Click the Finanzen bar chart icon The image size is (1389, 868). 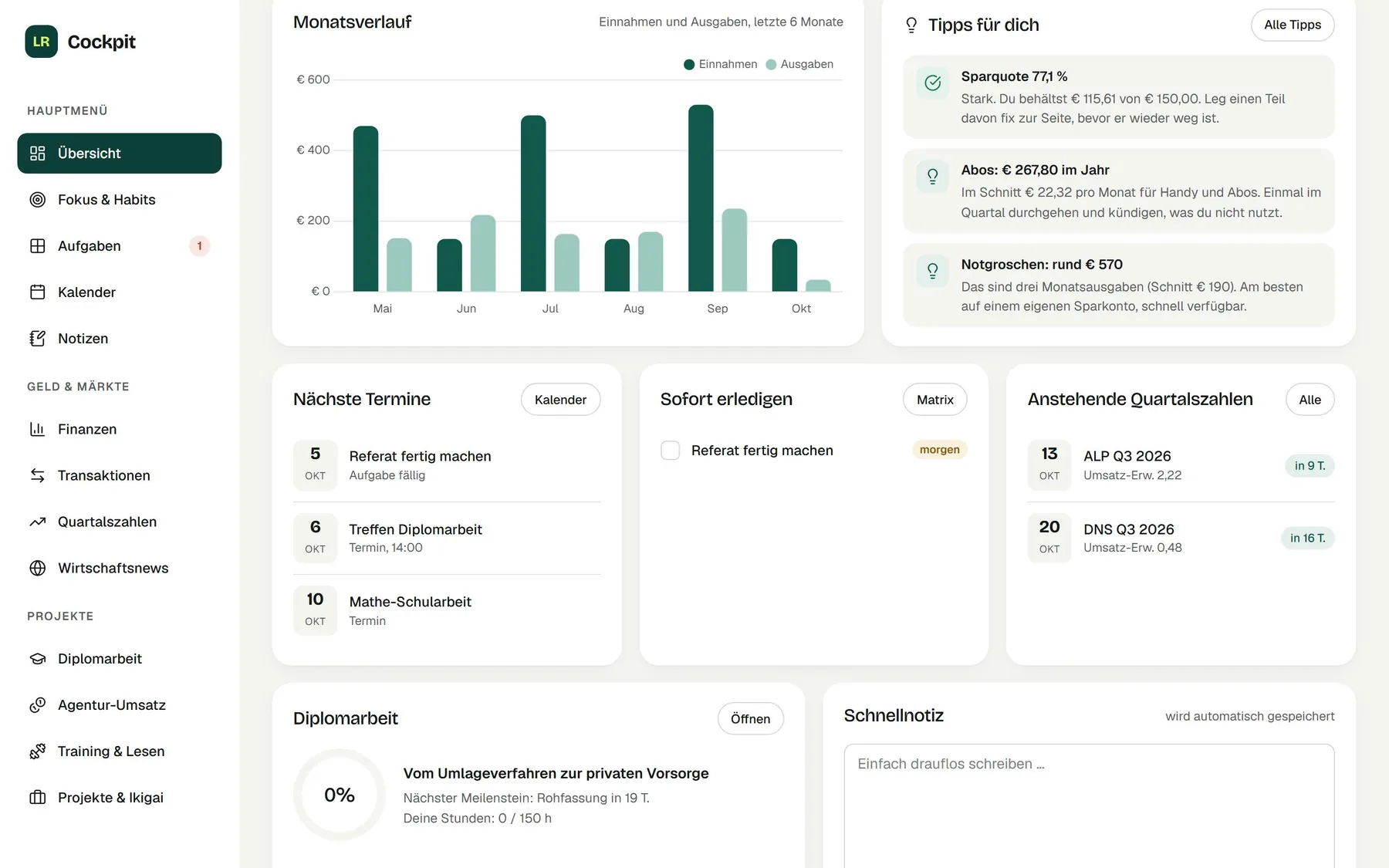coord(38,429)
